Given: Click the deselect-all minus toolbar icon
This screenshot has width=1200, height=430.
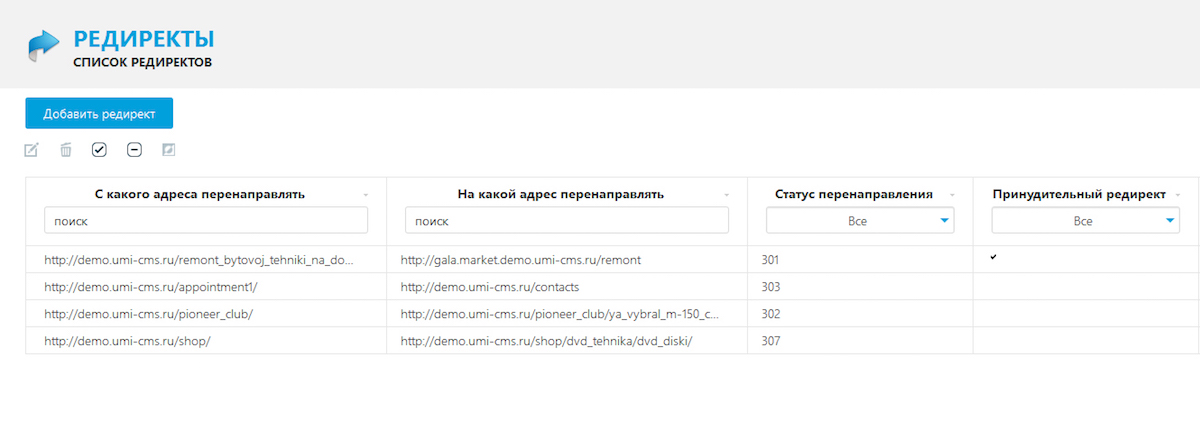Looking at the screenshot, I should coord(134,150).
